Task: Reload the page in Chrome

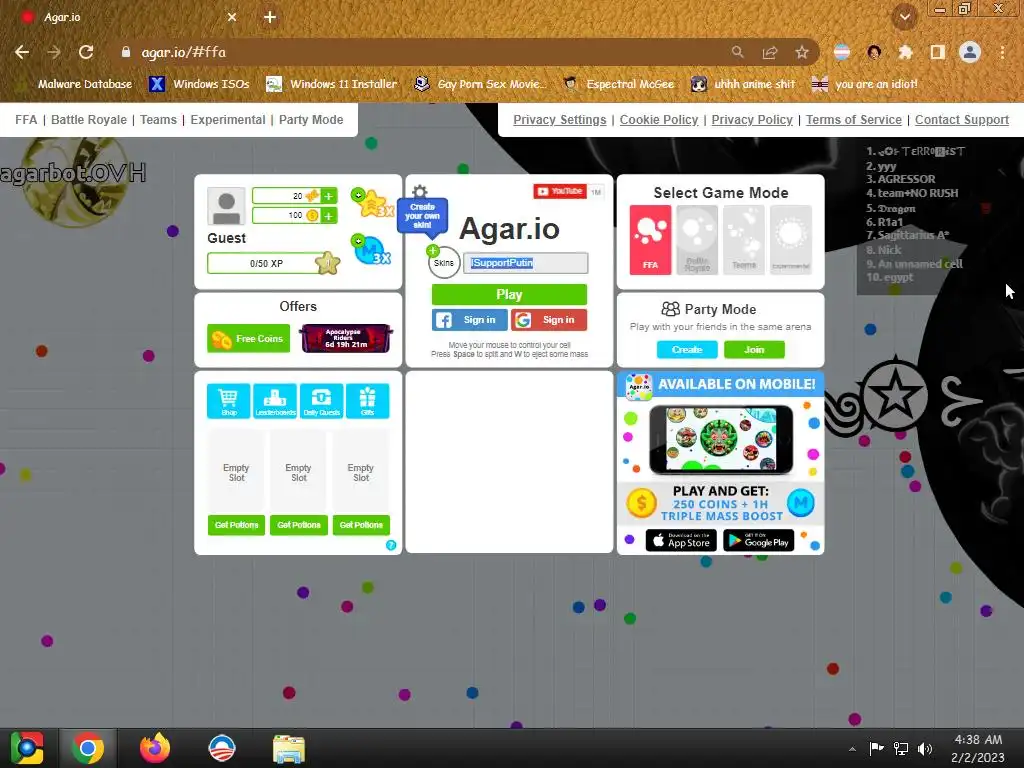Action: coord(86,52)
